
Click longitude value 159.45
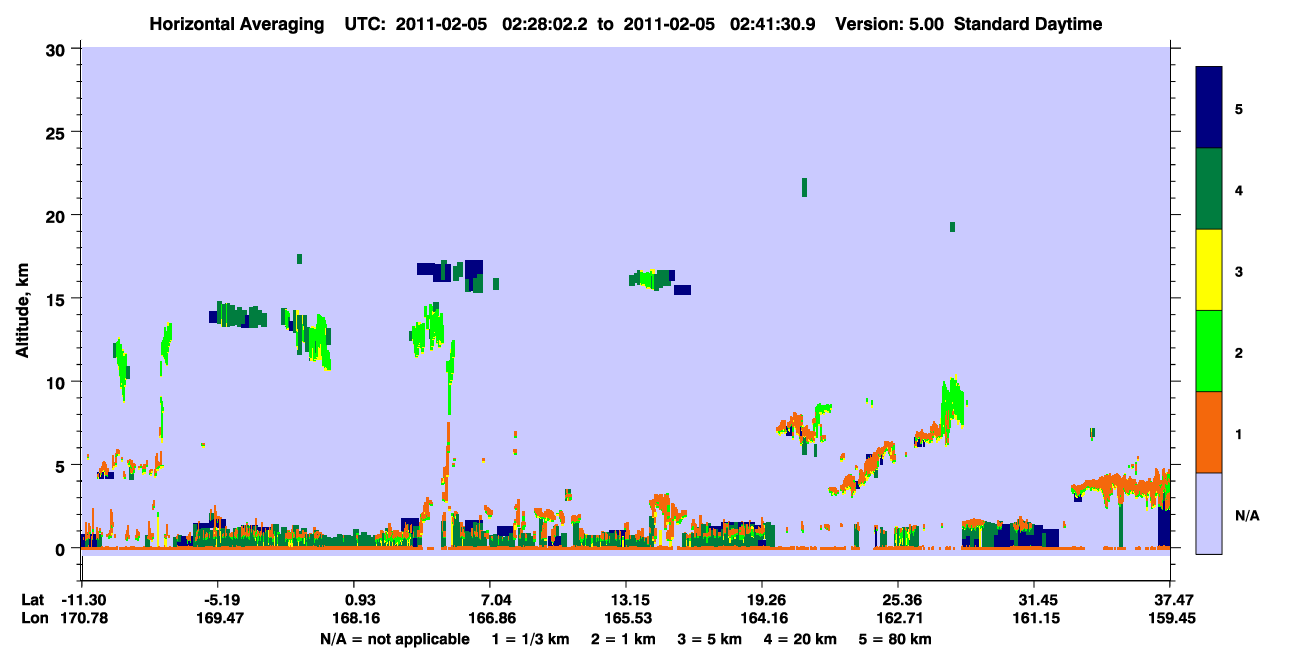pos(1171,619)
